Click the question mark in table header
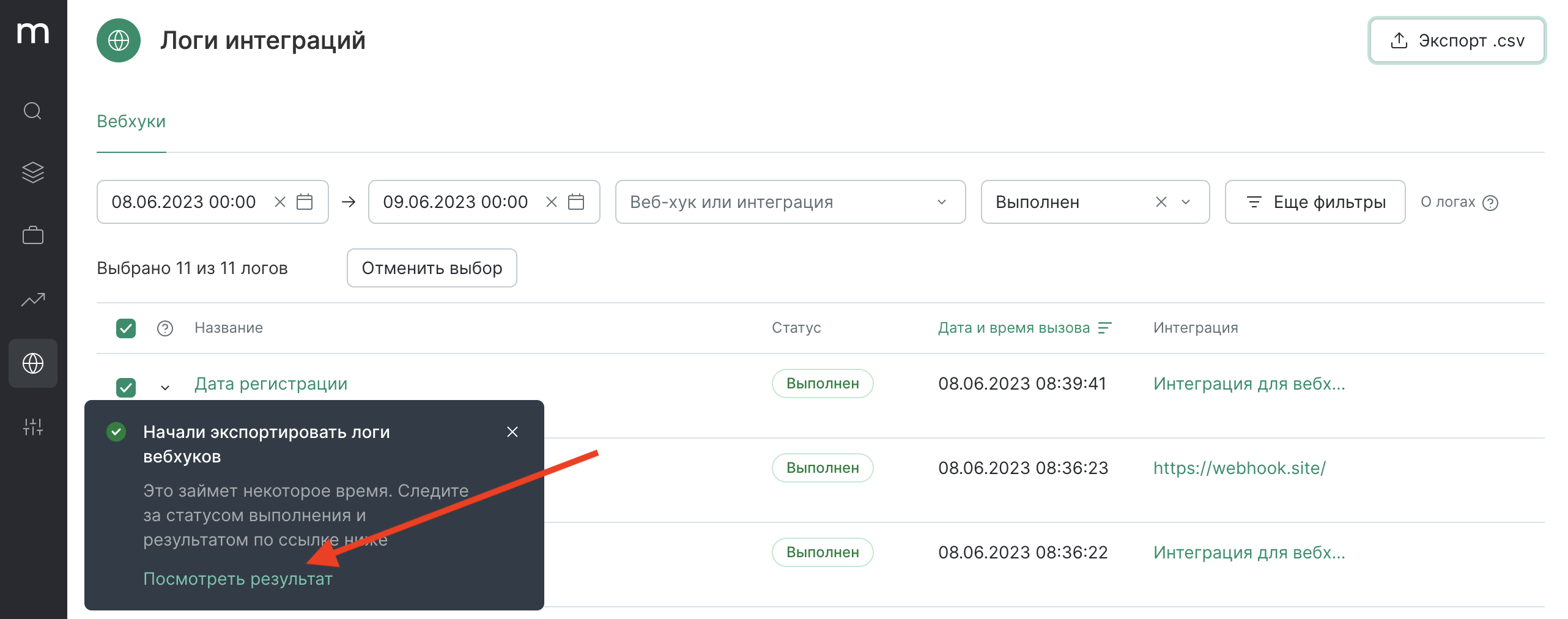This screenshot has width=1568, height=619. point(165,328)
